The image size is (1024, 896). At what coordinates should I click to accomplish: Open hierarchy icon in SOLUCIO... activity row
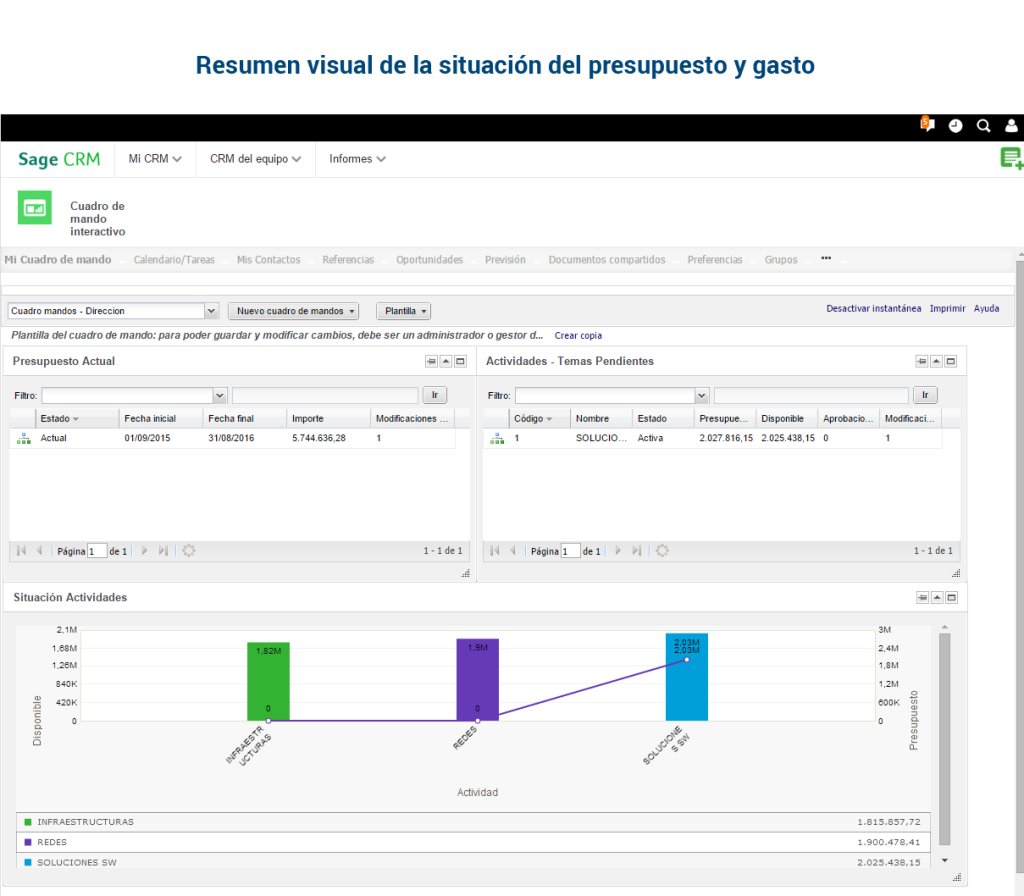[497, 438]
